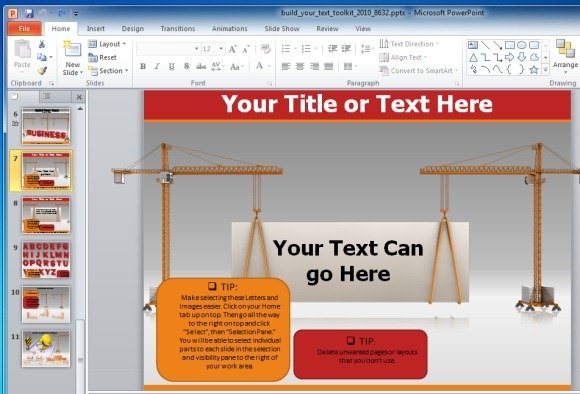Select slide 6 BUSINESS thumbnail
The height and width of the screenshot is (394, 580).
[x=46, y=126]
